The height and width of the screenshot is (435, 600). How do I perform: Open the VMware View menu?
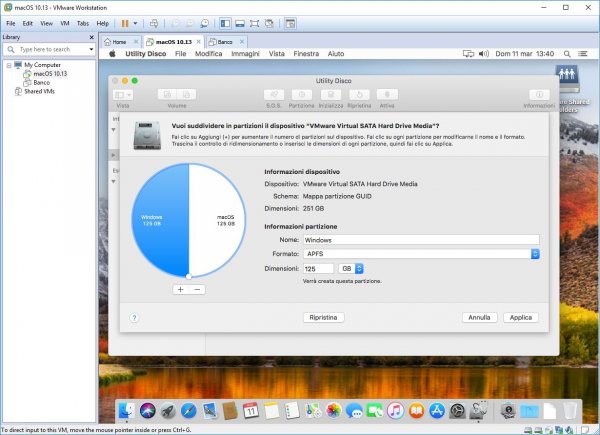click(x=46, y=24)
